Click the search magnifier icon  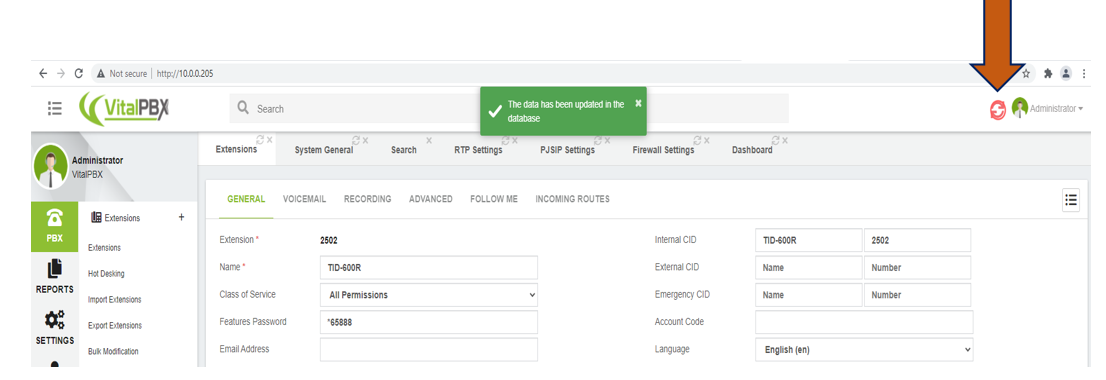click(x=243, y=109)
